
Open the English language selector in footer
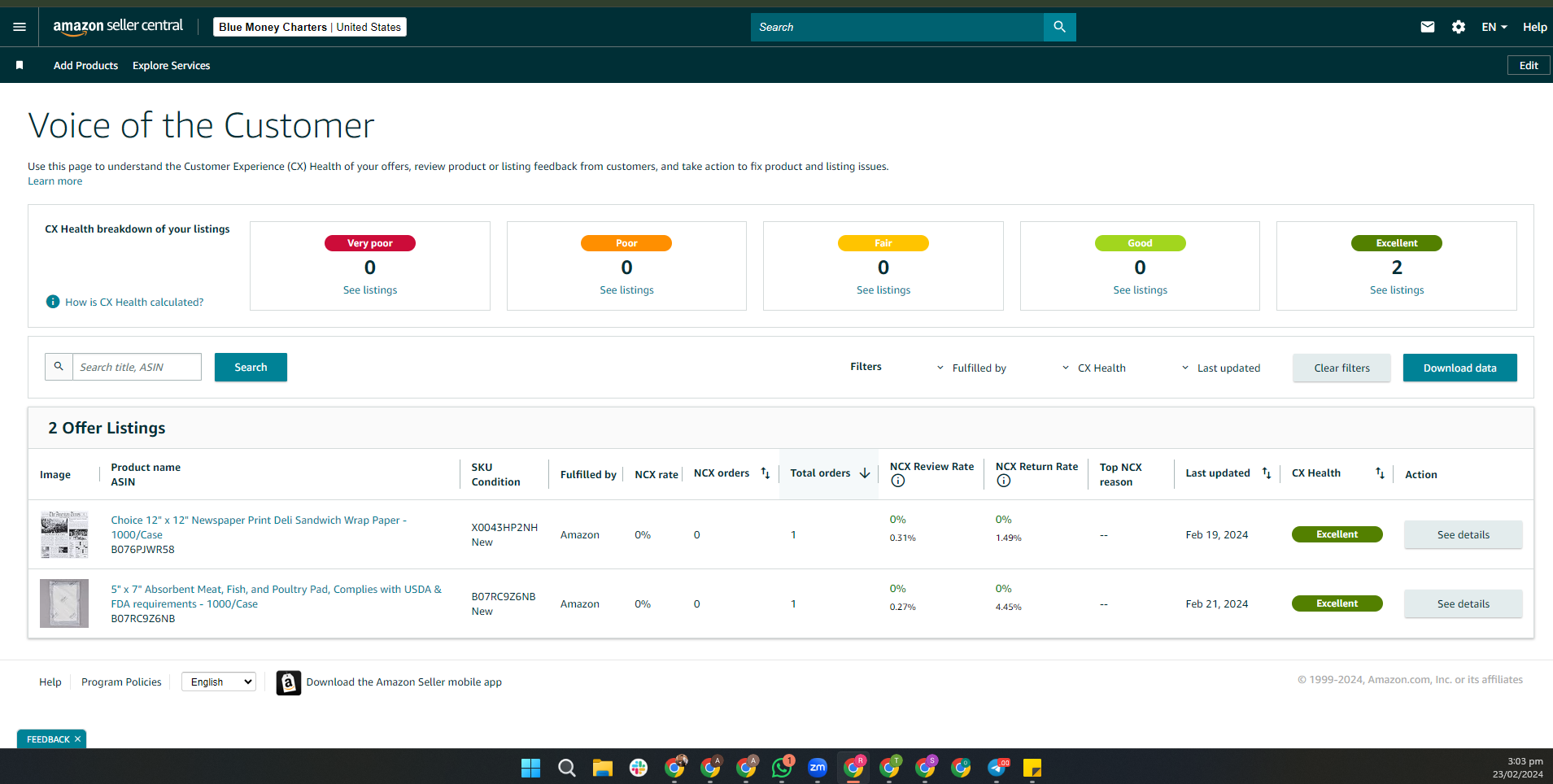click(x=219, y=682)
